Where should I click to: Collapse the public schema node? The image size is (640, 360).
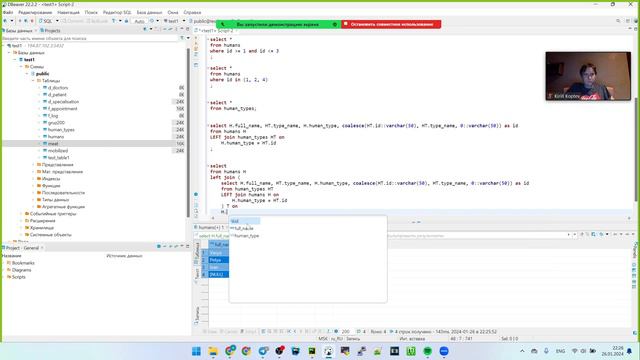click(x=27, y=74)
